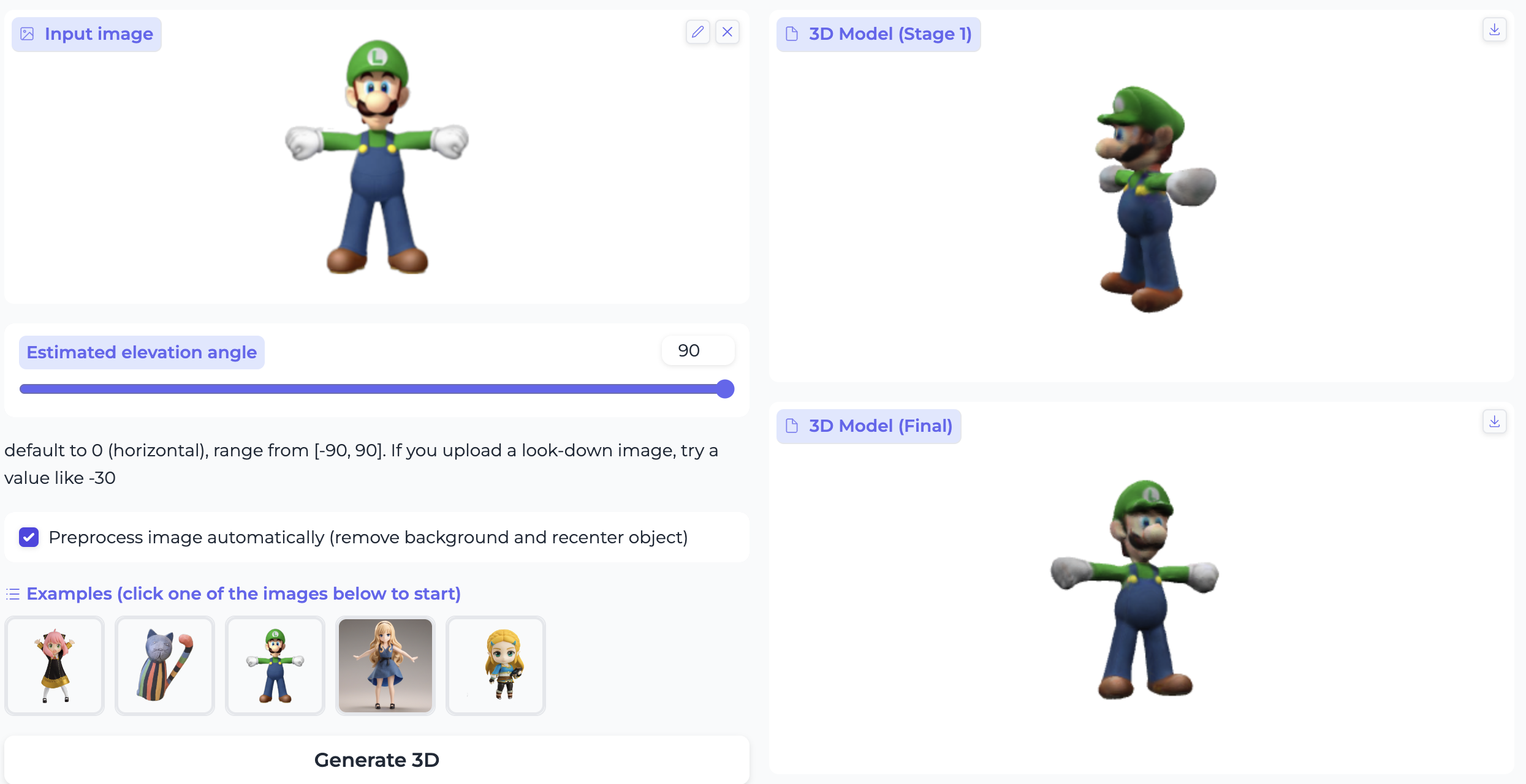Click the list icon next to Examples heading
This screenshot has width=1526, height=784.
pos(13,594)
